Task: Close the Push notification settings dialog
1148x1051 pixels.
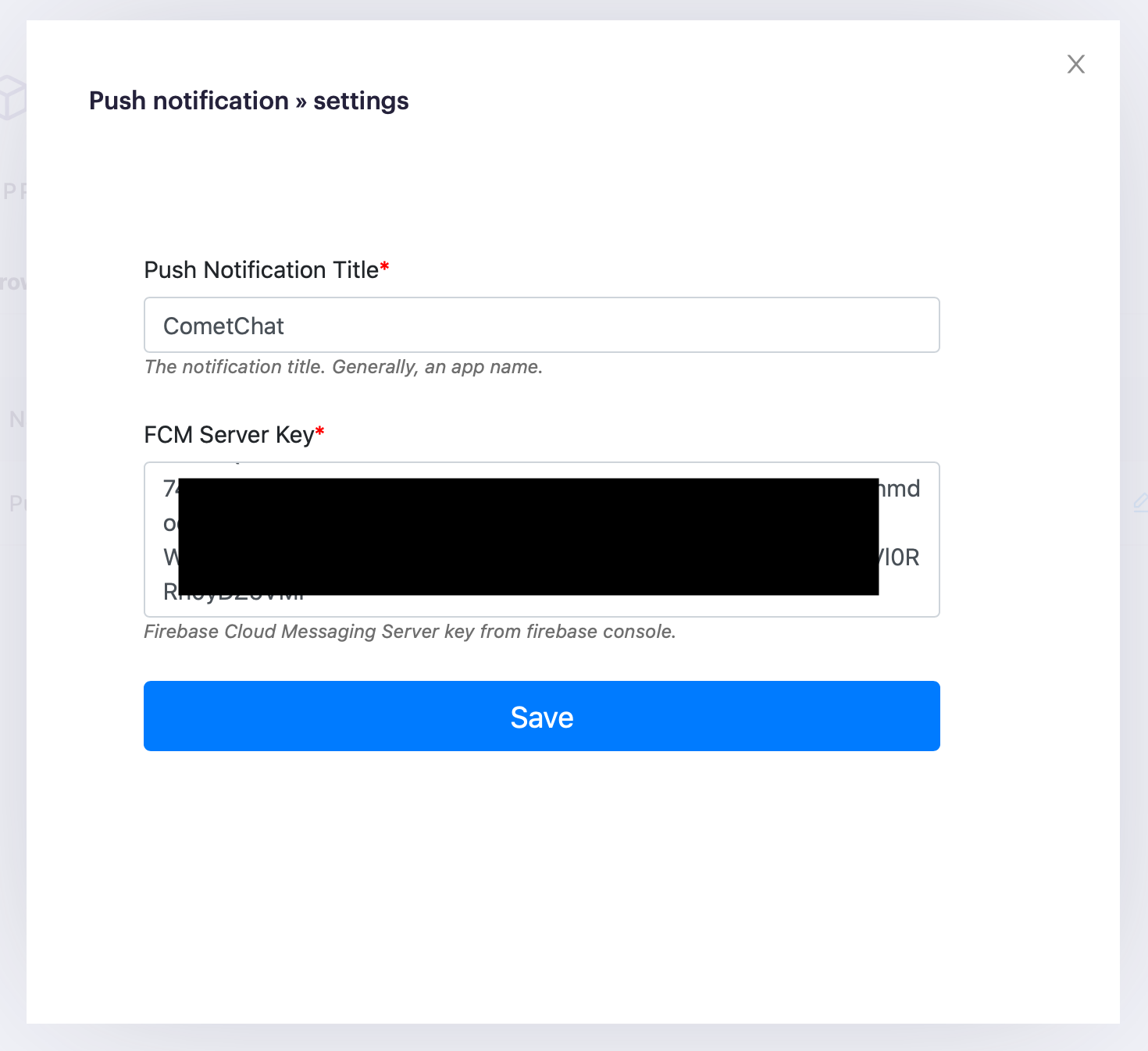Action: click(1075, 64)
